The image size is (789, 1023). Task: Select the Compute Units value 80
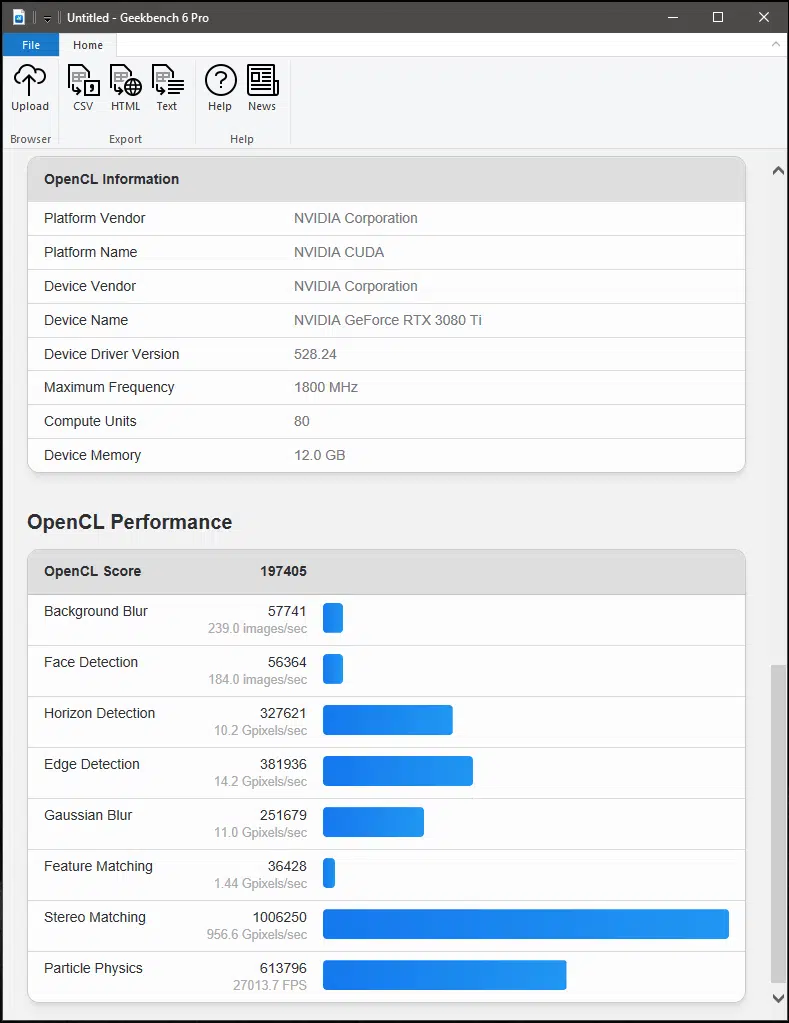(302, 421)
